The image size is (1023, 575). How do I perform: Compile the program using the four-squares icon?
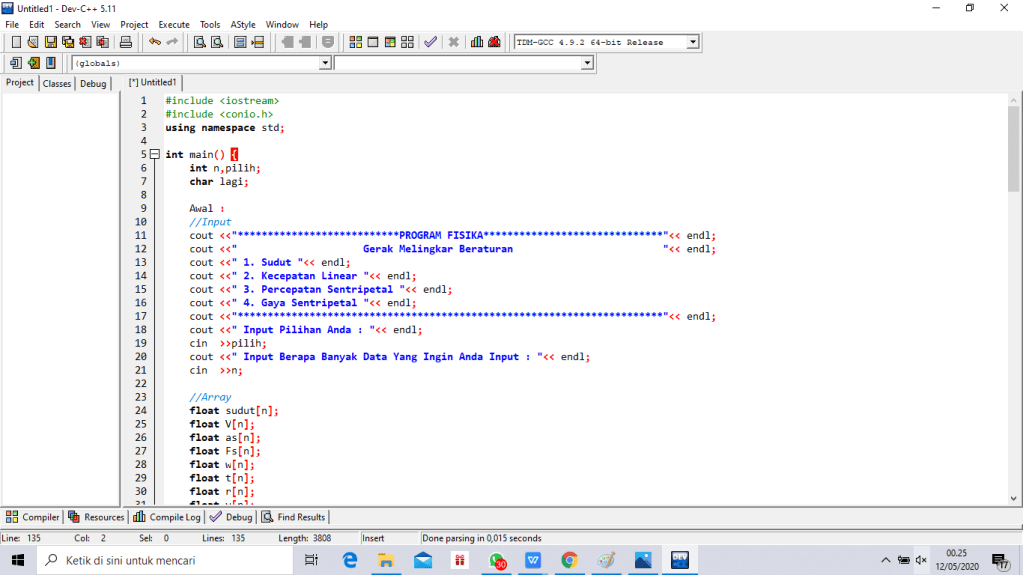(x=356, y=42)
